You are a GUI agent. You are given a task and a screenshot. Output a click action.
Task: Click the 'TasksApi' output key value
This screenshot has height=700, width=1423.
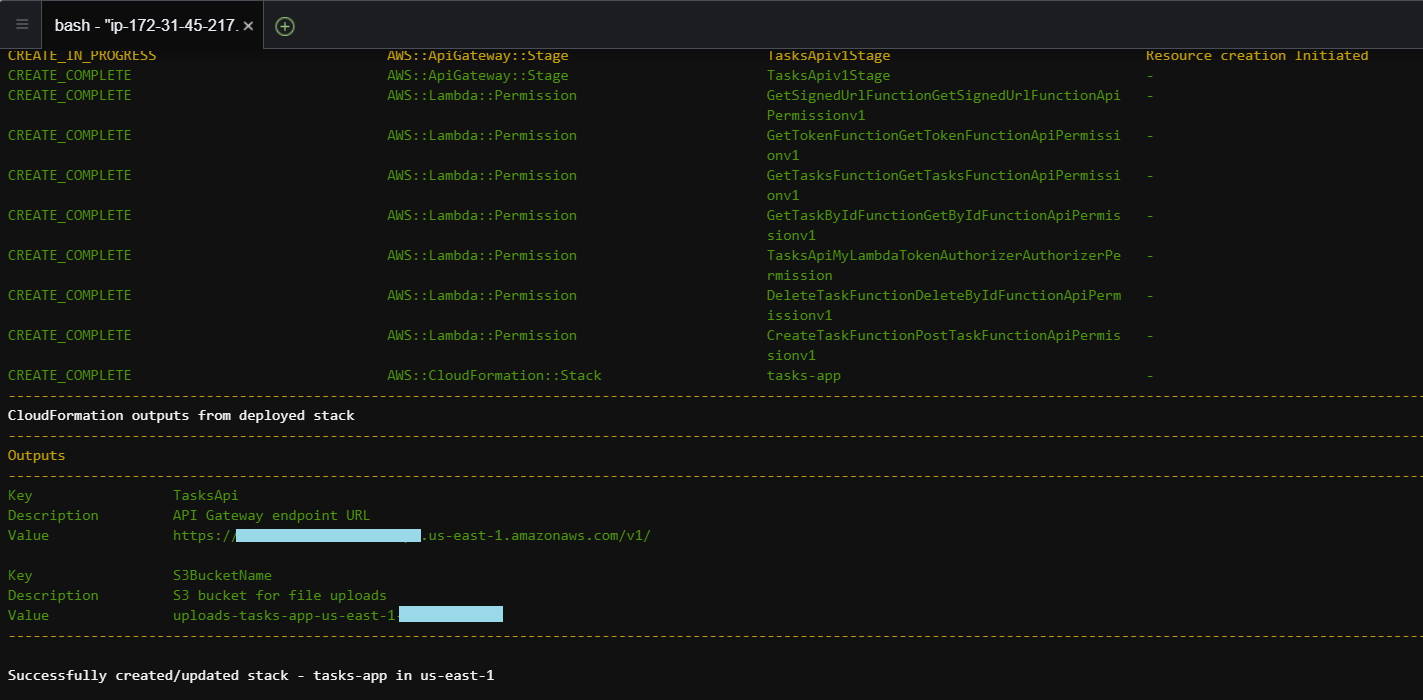[205, 496]
